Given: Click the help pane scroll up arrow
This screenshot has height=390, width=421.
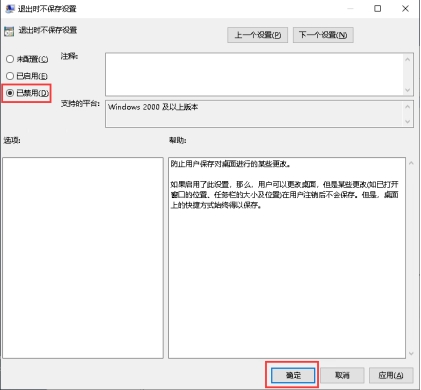Looking at the screenshot, I should tap(411, 163).
